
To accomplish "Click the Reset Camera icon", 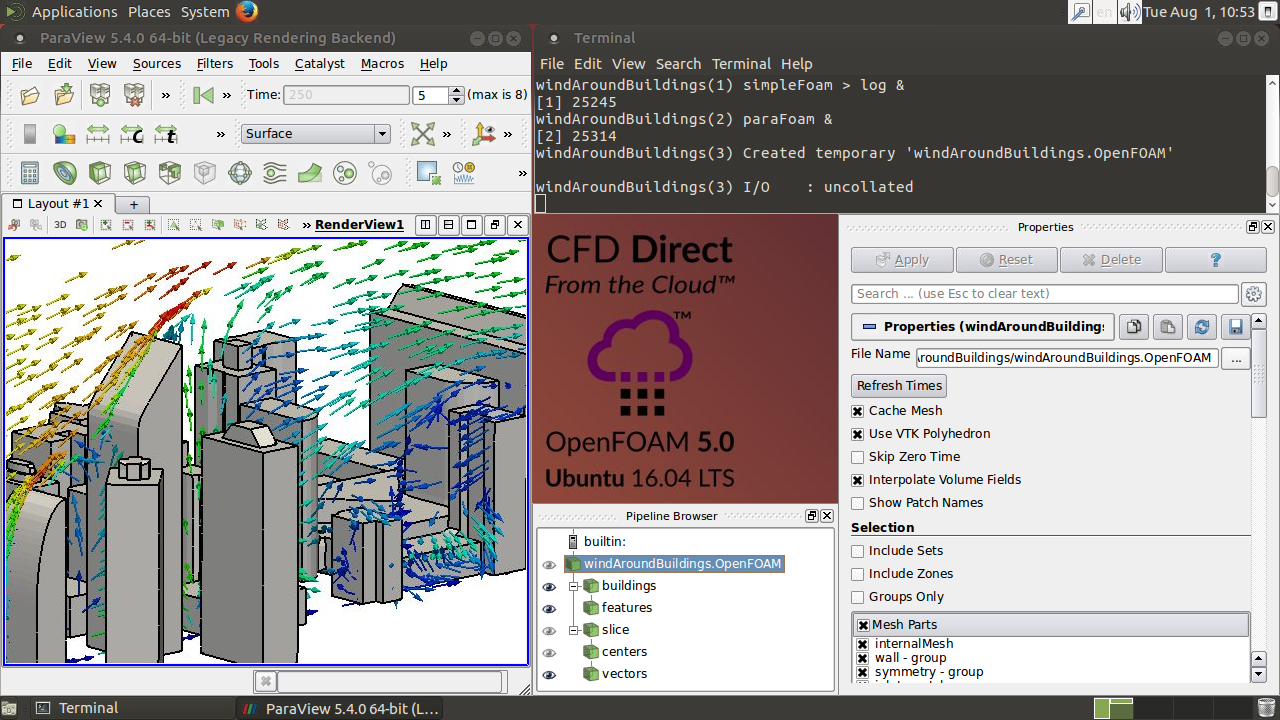I will pyautogui.click(x=423, y=134).
